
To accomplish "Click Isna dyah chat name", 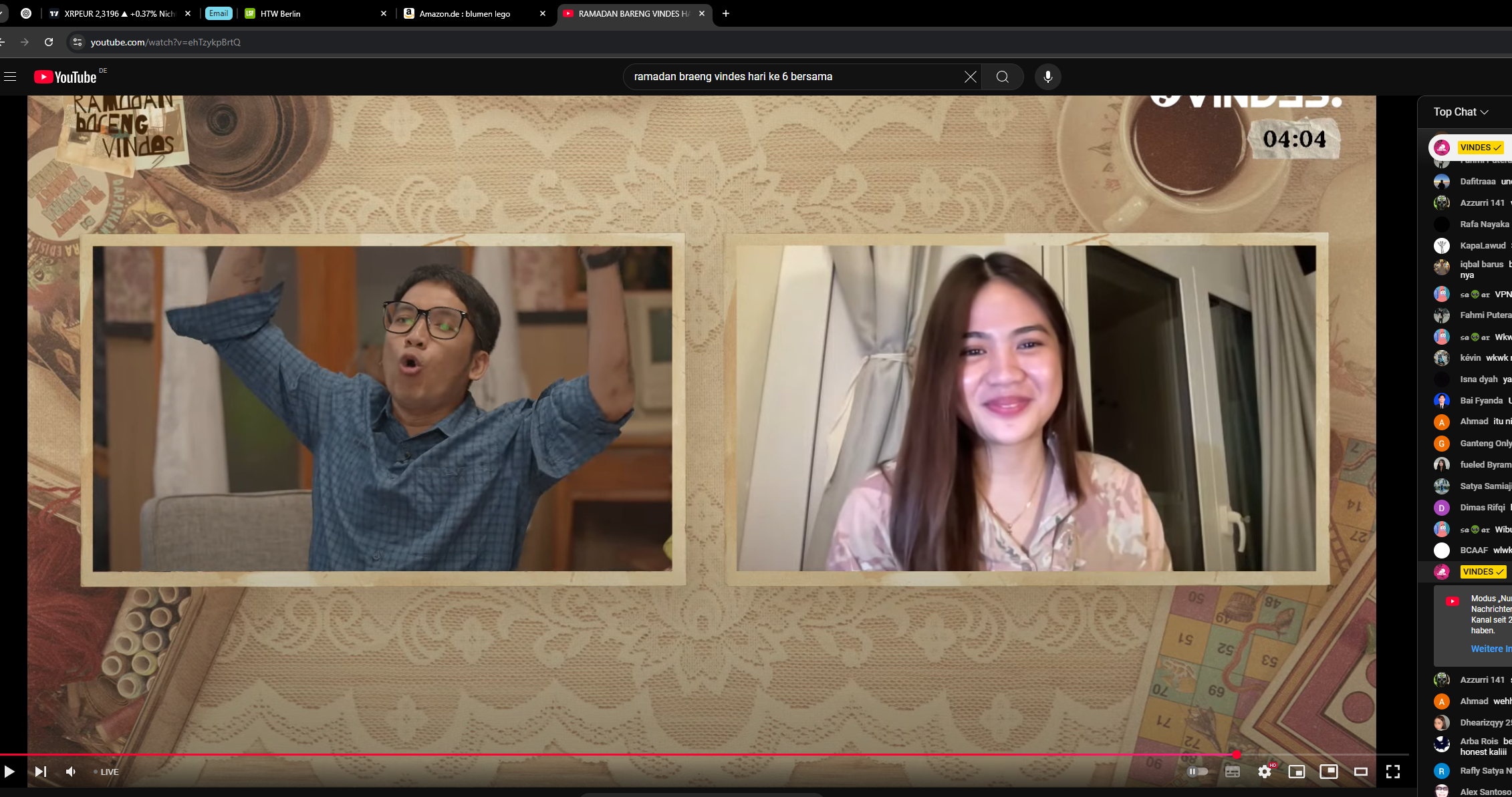I will point(1479,379).
